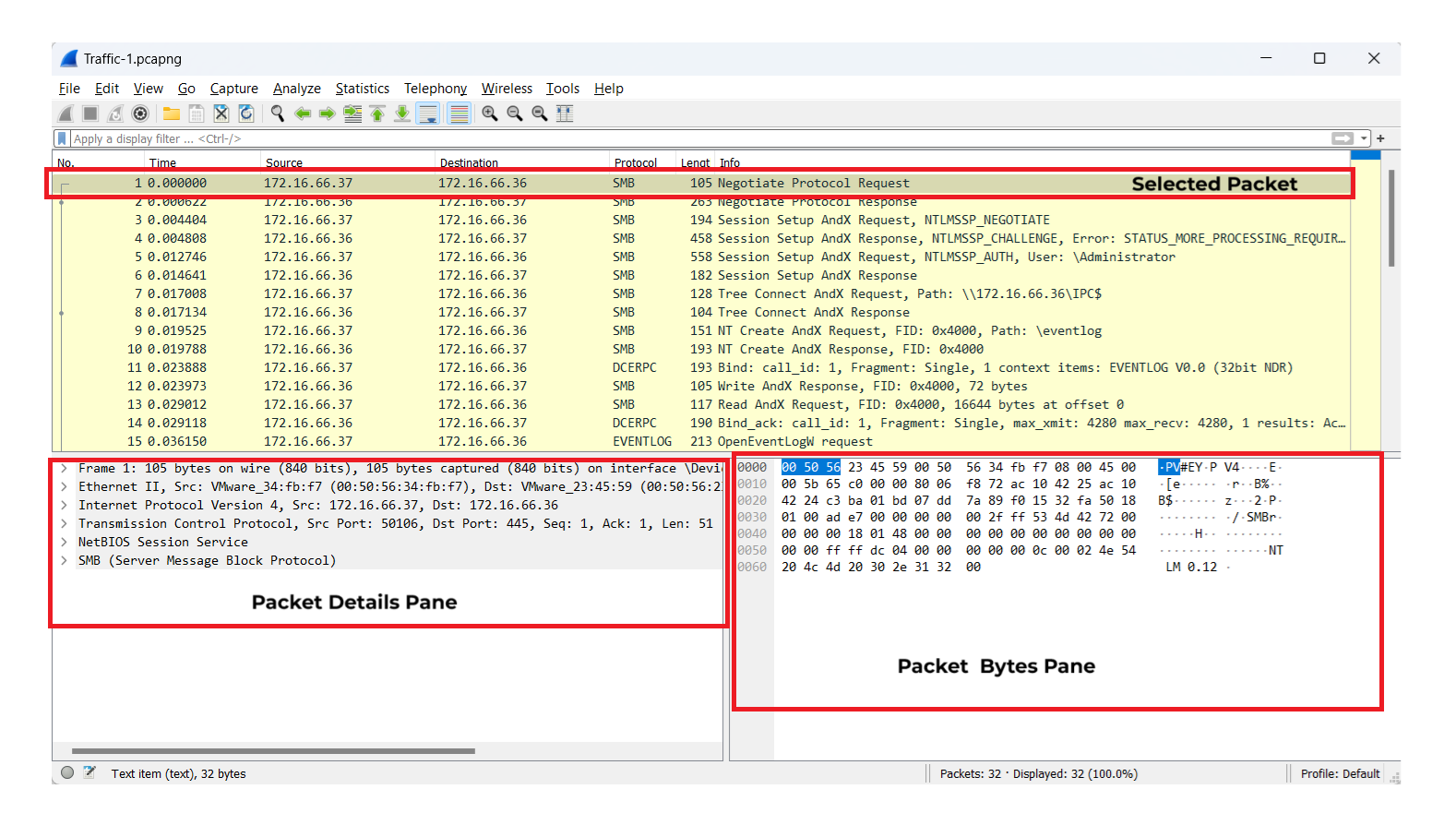
Task: Open the Analyze menu
Action: [297, 89]
